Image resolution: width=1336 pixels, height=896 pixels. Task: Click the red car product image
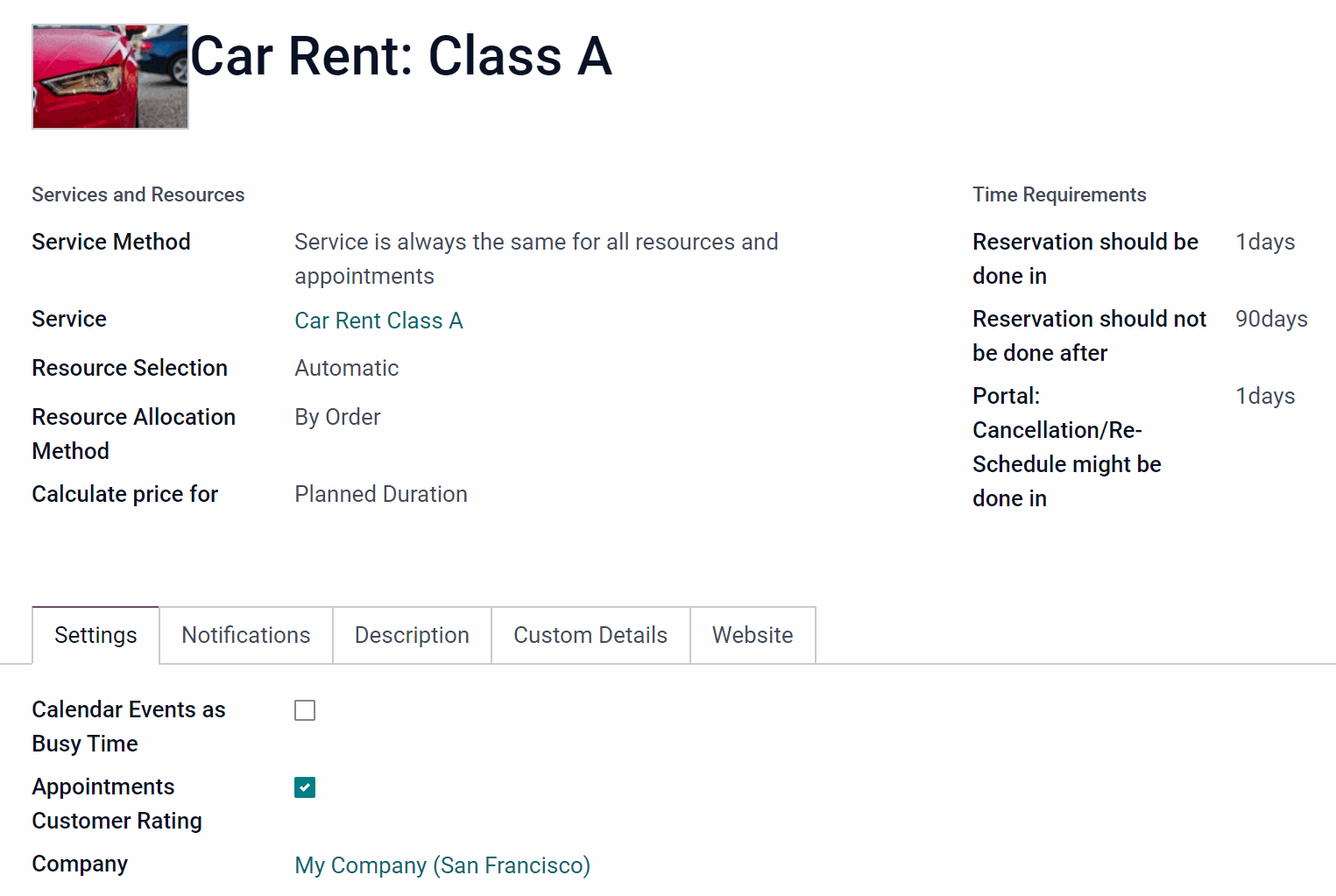click(x=110, y=77)
